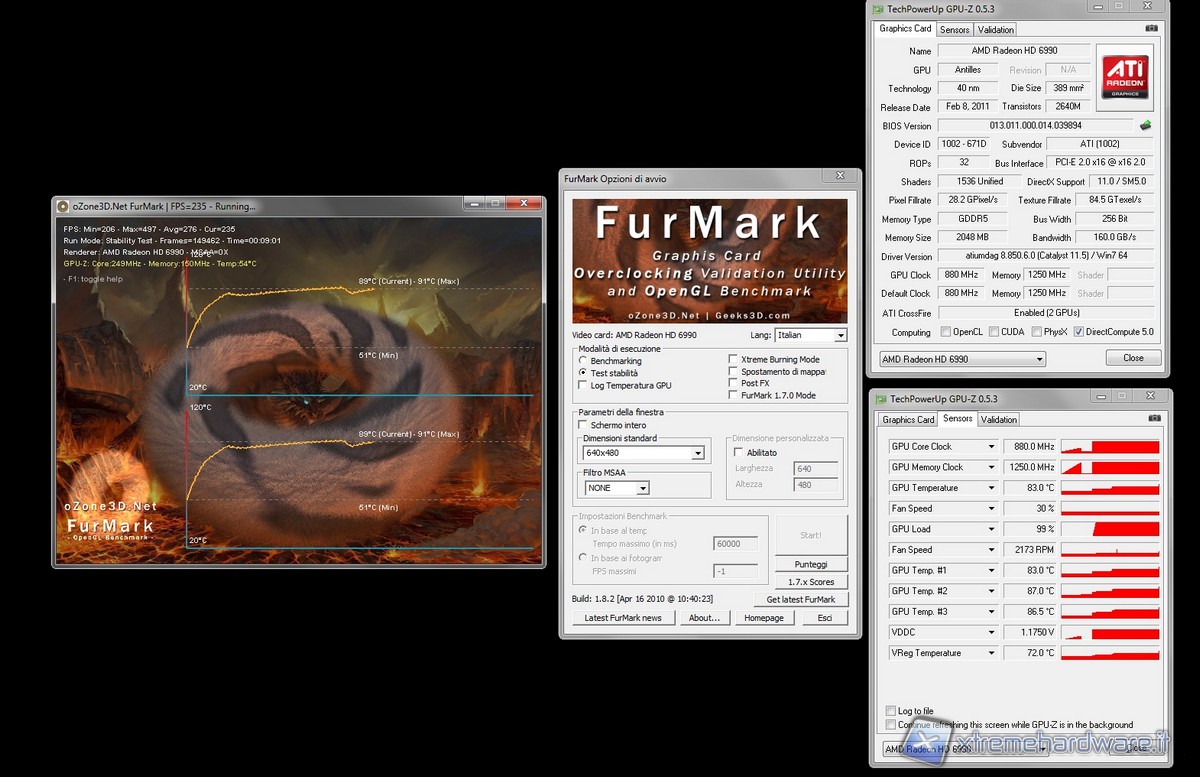
Task: Click the camera icon in the Sensors window
Action: [1154, 418]
